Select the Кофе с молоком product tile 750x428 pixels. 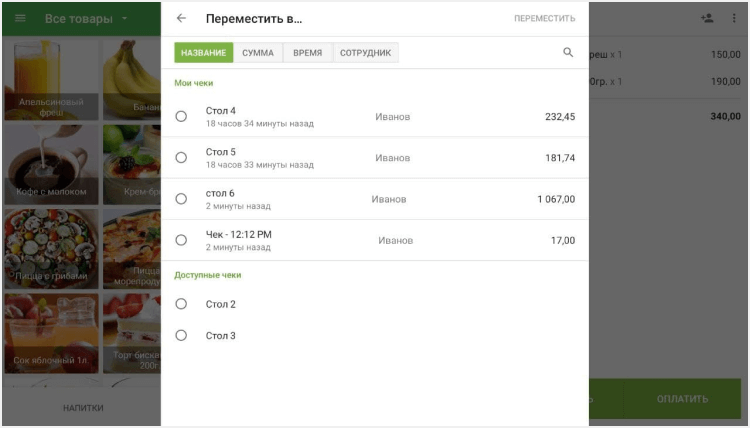[x=51, y=164]
